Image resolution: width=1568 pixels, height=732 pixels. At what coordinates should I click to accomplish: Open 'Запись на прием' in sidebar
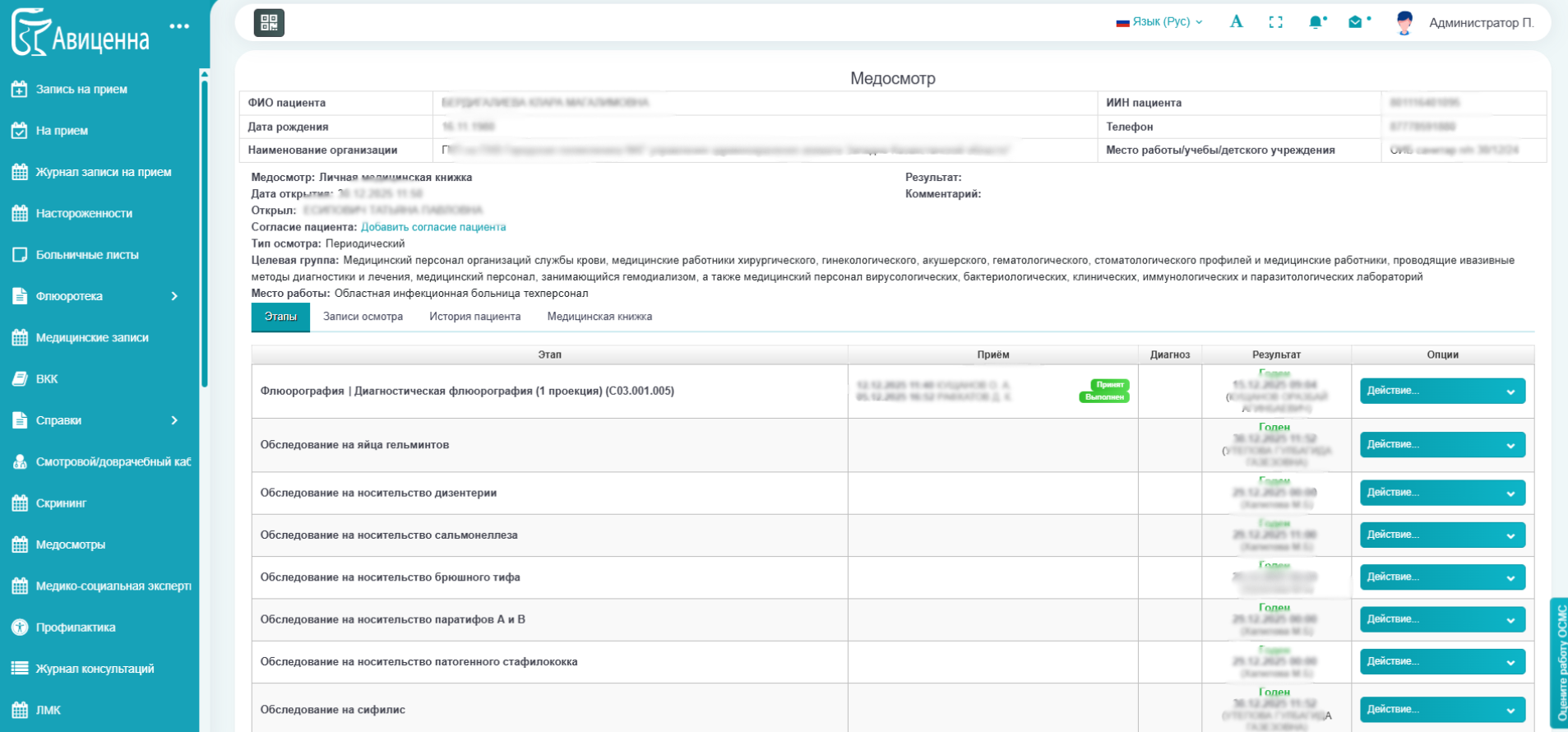81,90
